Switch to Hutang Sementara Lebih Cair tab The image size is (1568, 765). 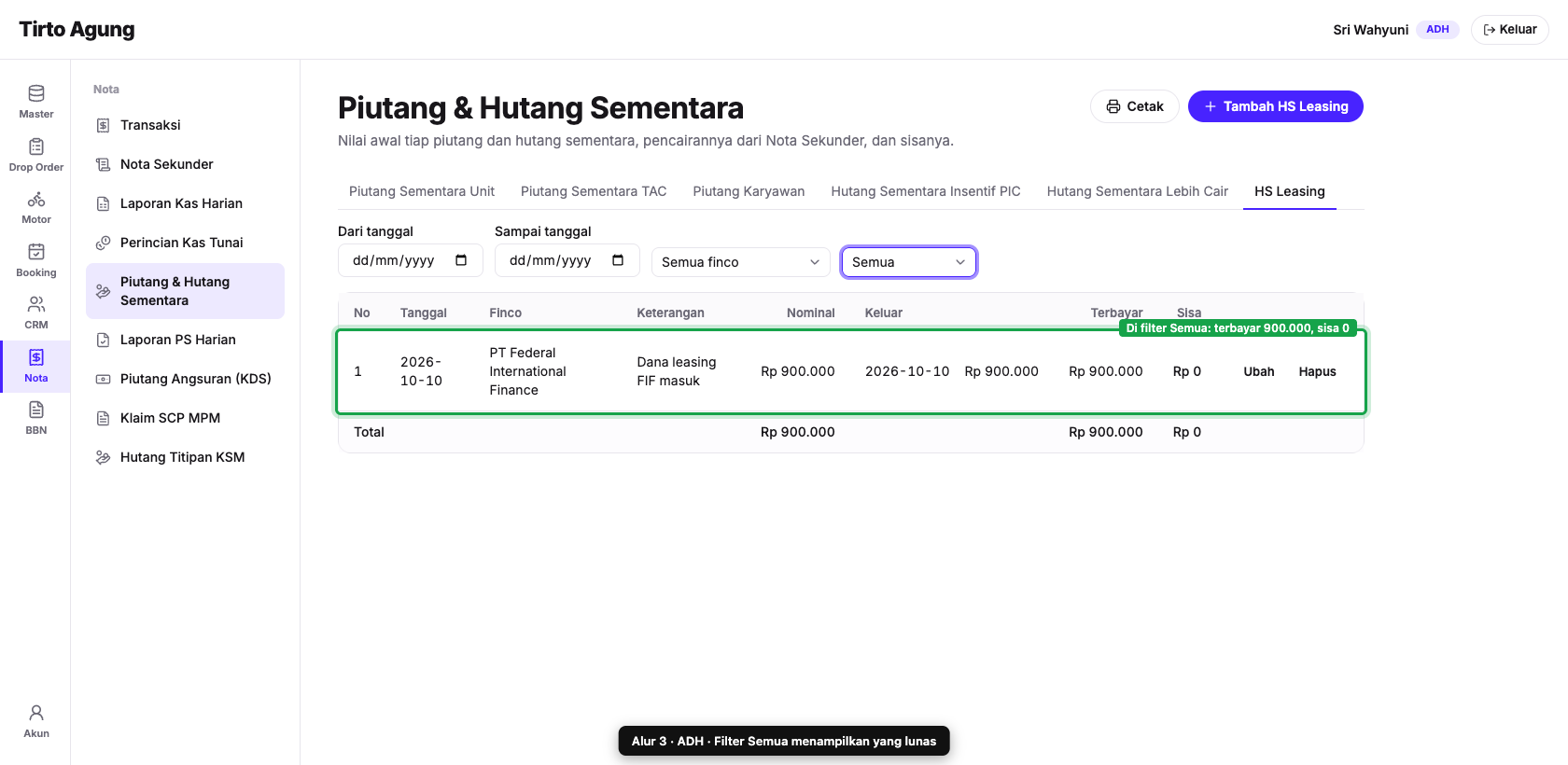[x=1138, y=191]
